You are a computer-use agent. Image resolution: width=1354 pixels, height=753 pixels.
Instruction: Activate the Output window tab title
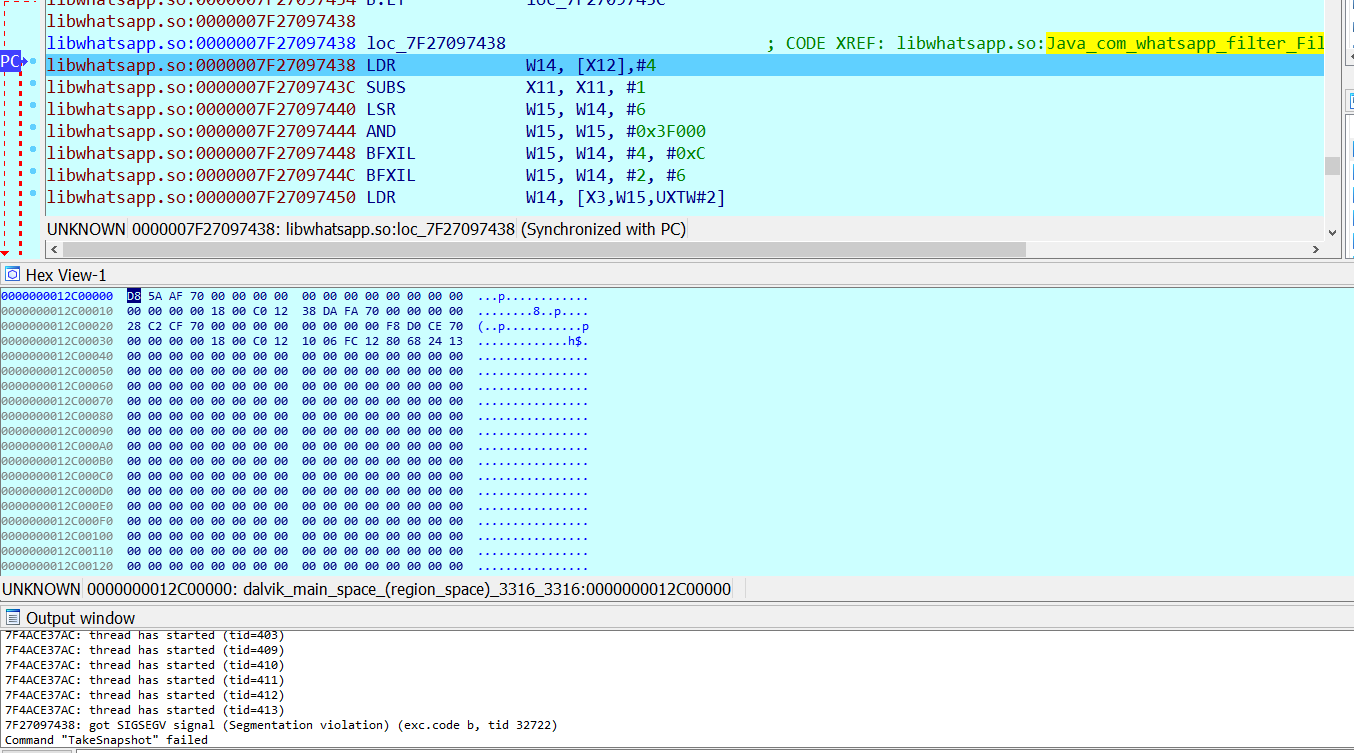click(x=80, y=618)
